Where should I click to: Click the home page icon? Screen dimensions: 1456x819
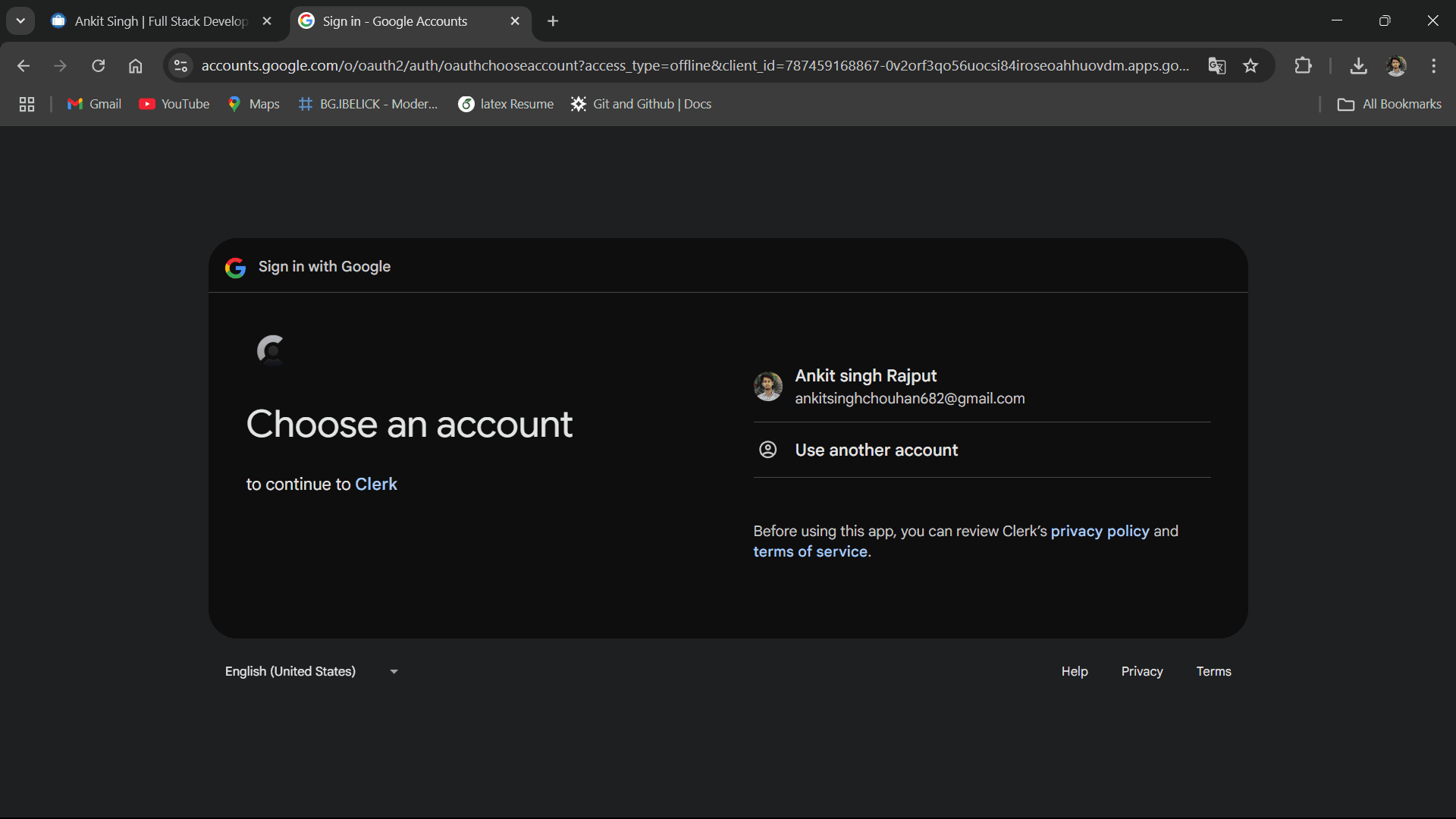click(135, 66)
